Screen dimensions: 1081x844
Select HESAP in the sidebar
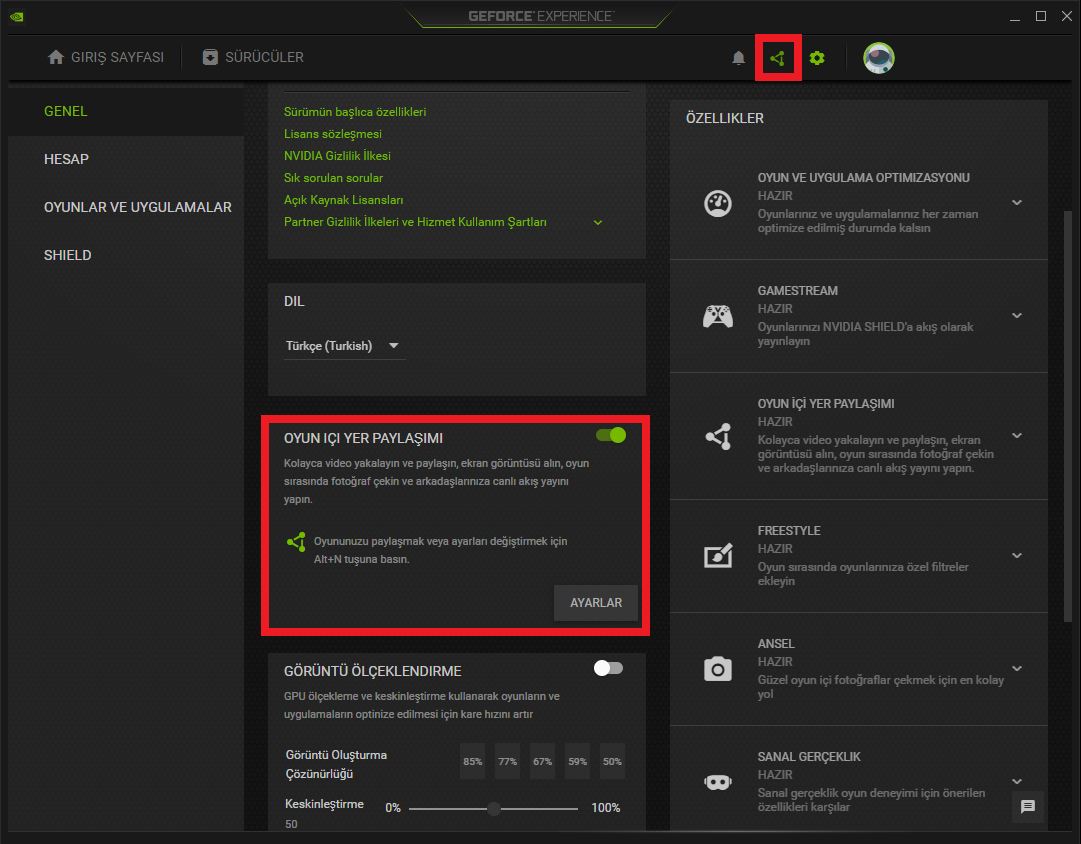[126, 159]
